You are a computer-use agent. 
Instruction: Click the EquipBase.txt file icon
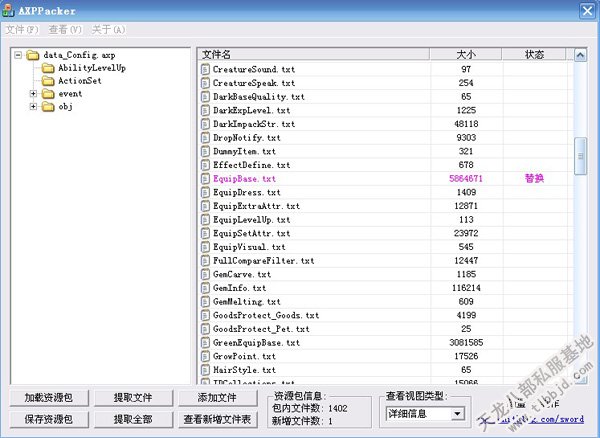point(206,178)
